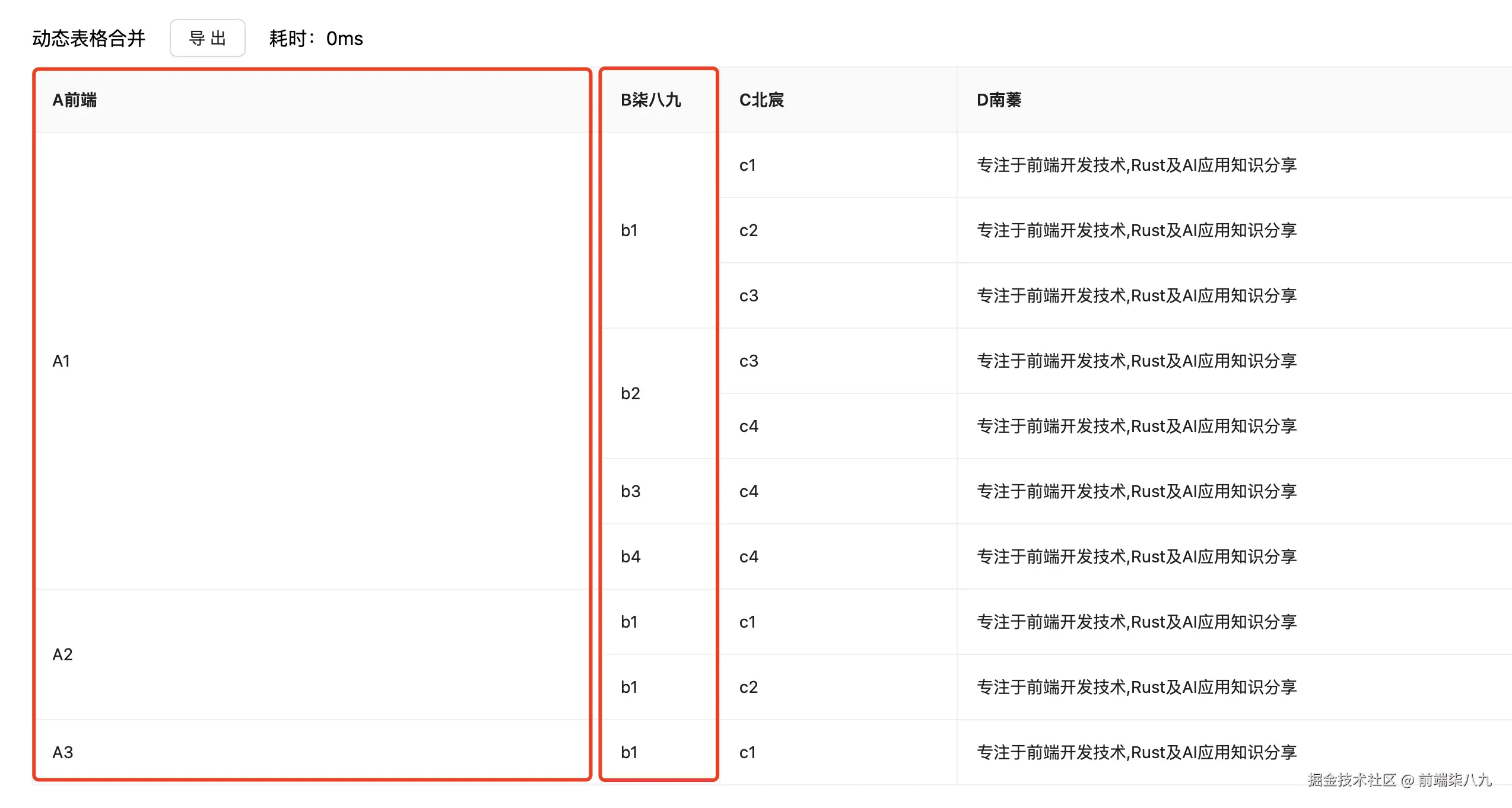Click the b1 cell in A3 row
This screenshot has height=808, width=1512.
[x=629, y=752]
